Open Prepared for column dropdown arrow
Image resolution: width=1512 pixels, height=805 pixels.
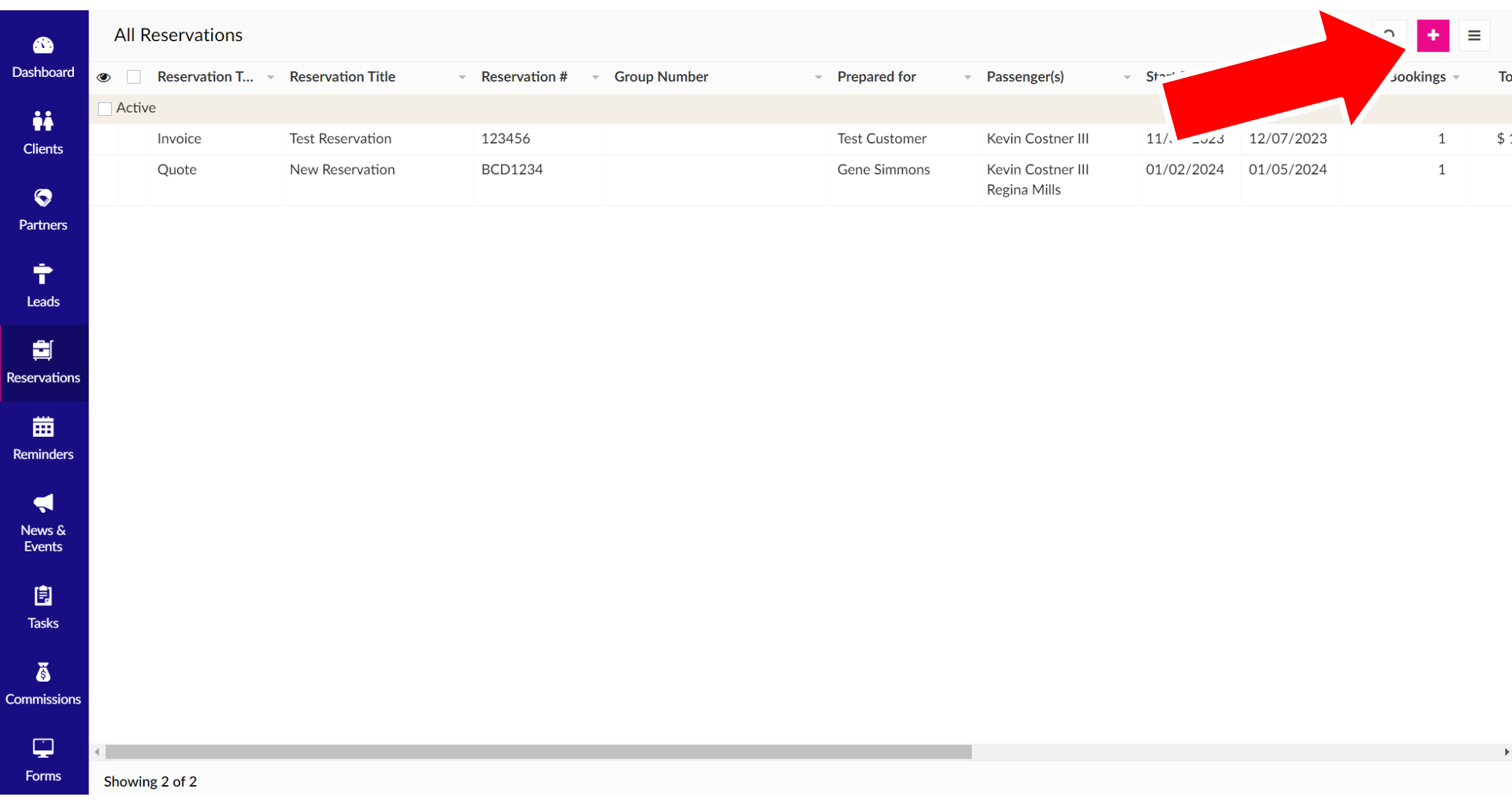pos(967,77)
